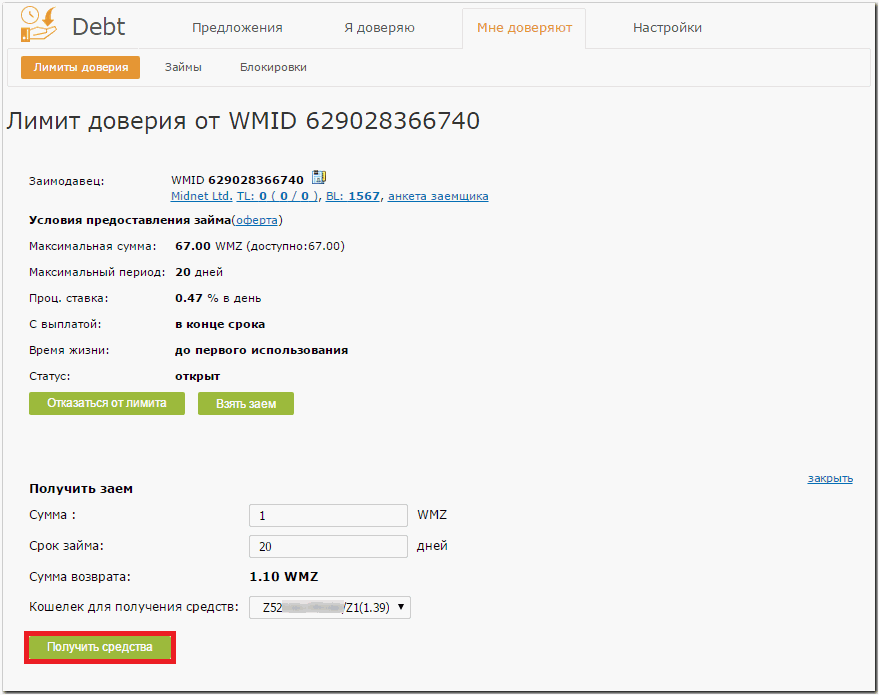
Task: Switch to the Я доверяю tab
Action: [x=379, y=27]
